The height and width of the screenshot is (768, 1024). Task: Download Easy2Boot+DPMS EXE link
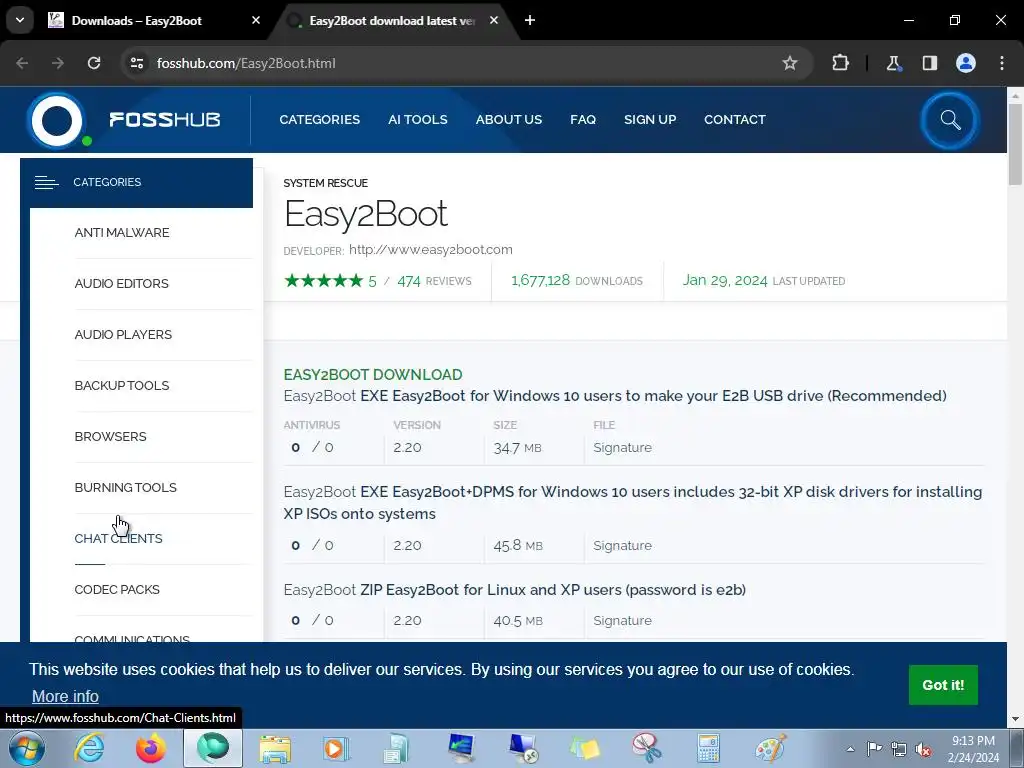pyautogui.click(x=633, y=503)
